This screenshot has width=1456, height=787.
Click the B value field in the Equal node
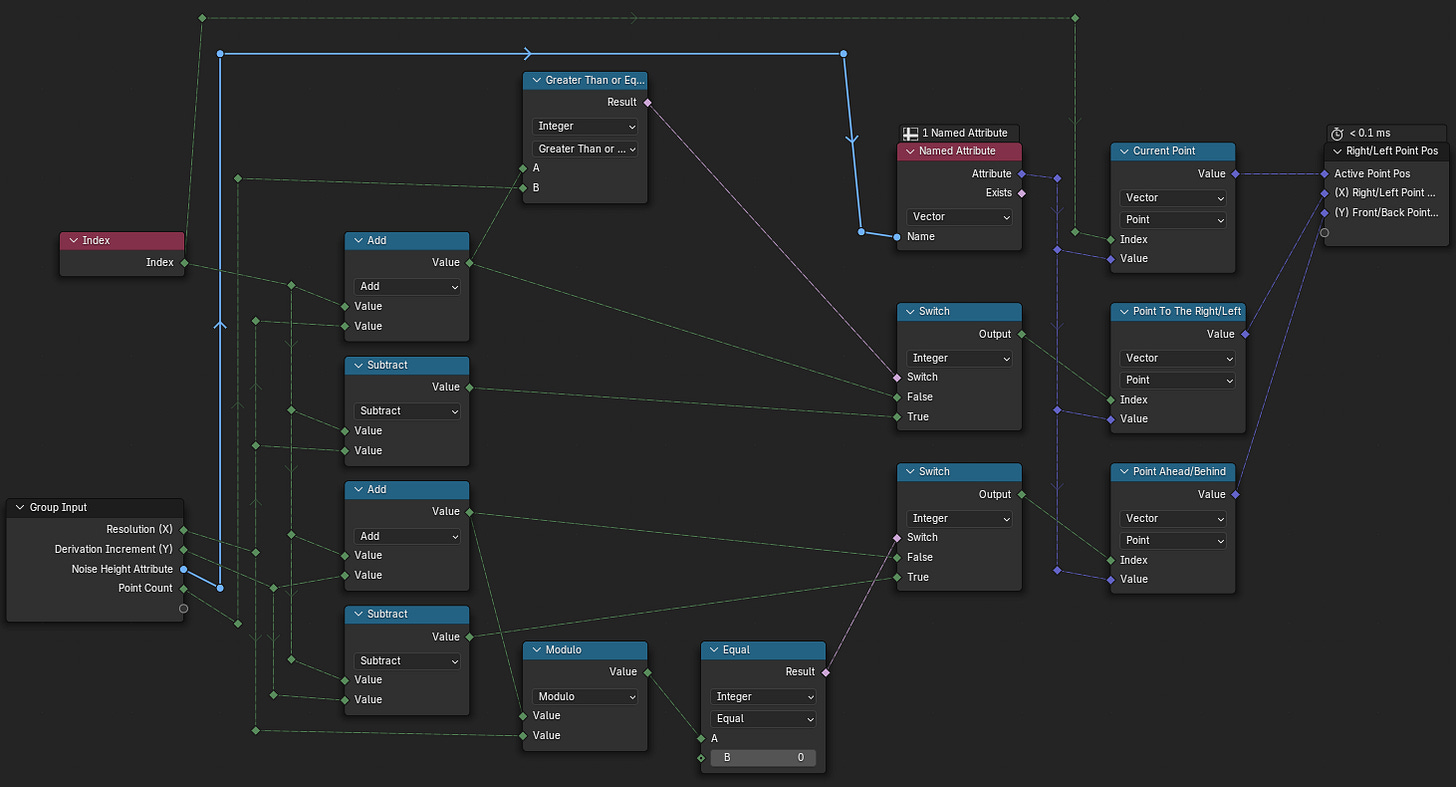[x=764, y=758]
